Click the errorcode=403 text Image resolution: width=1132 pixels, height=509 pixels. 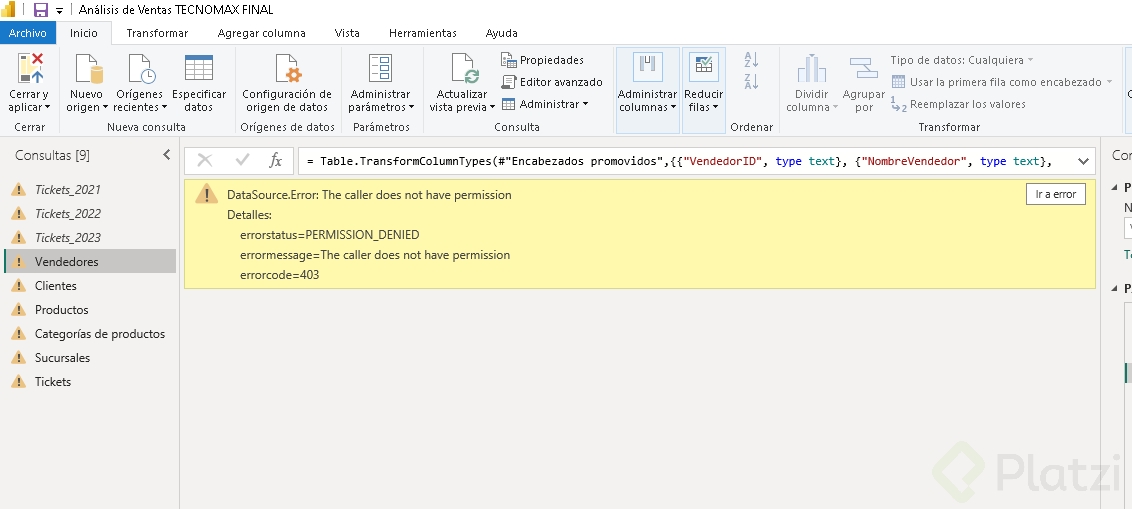[279, 275]
